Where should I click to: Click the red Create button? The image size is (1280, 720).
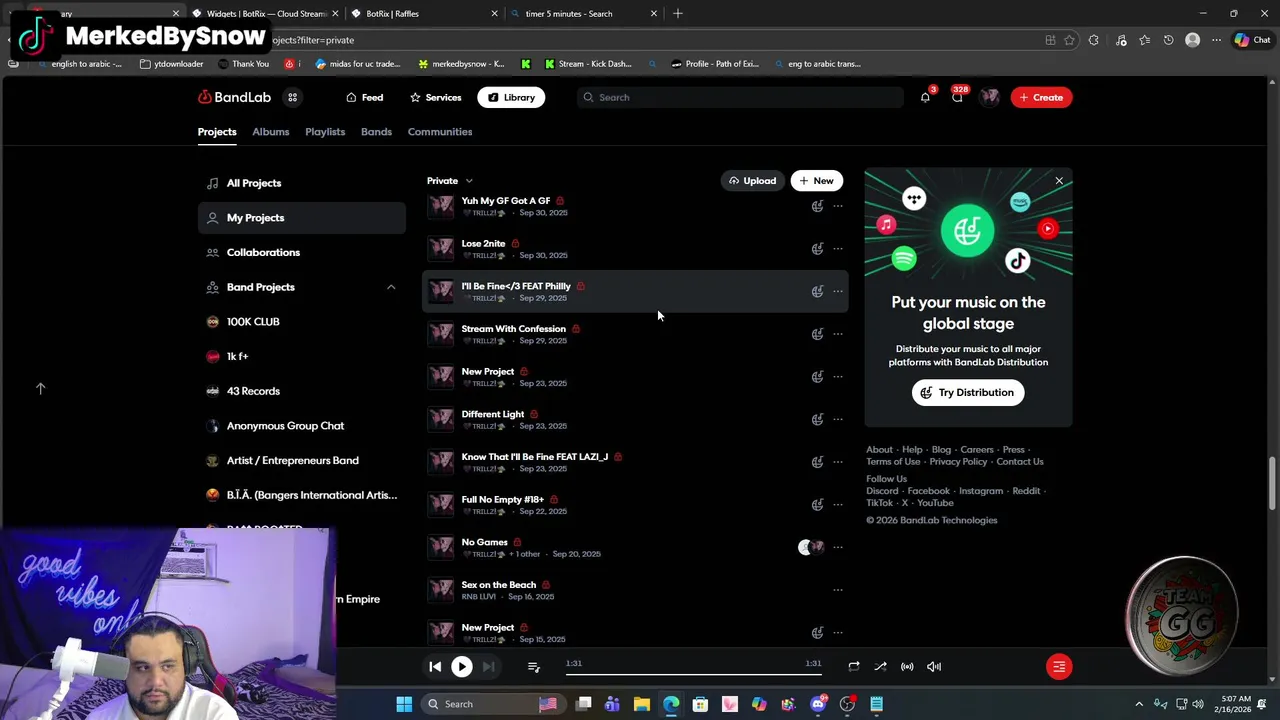[x=1041, y=97]
